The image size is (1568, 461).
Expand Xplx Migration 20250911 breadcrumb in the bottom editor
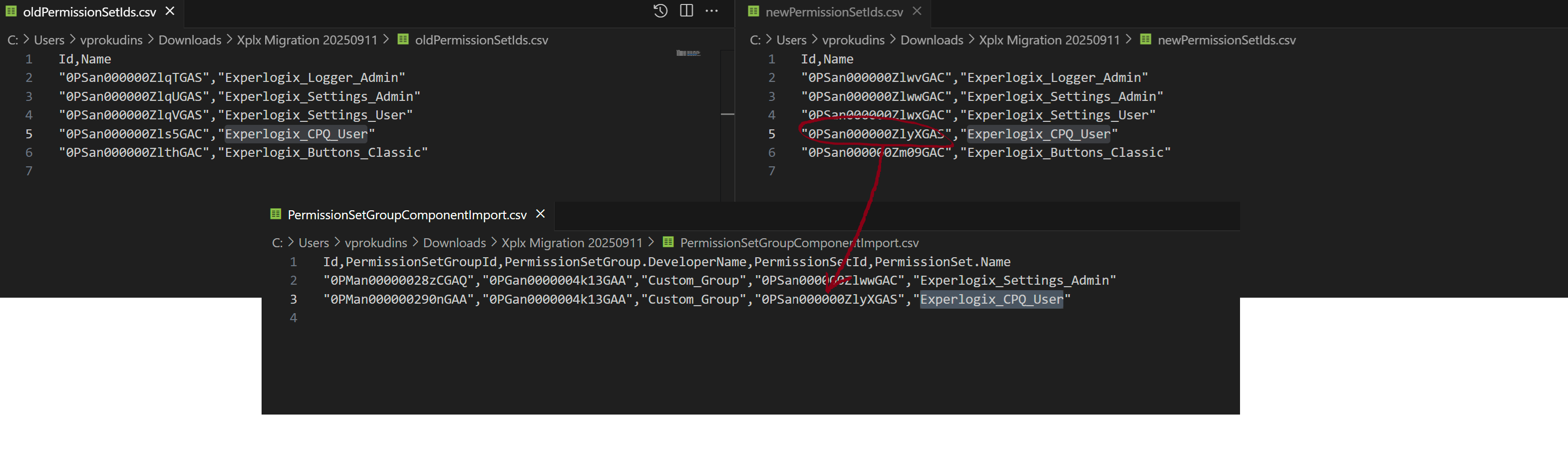click(572, 242)
